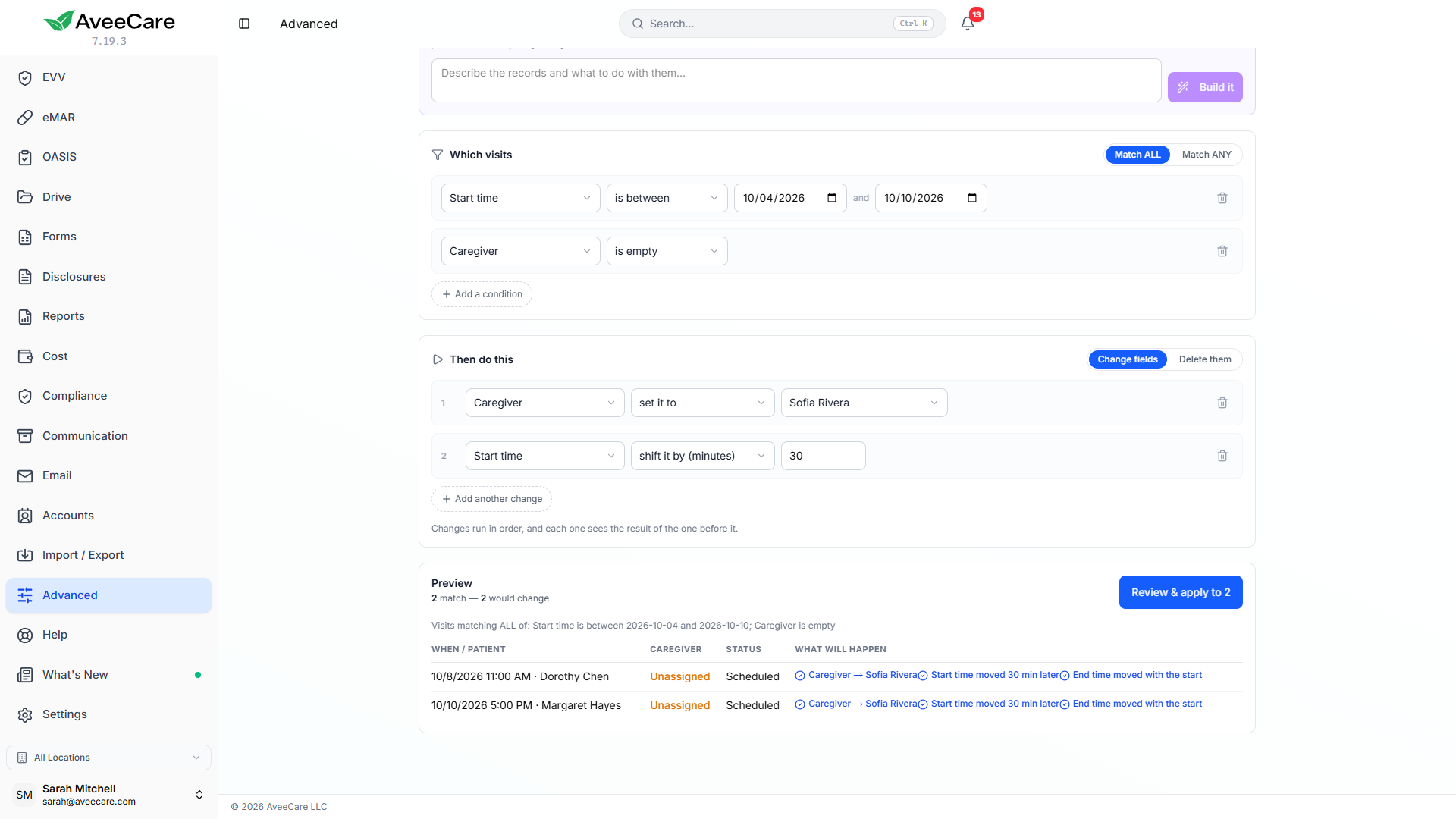Open the notifications bell
This screenshot has width=1456, height=819.
968,24
